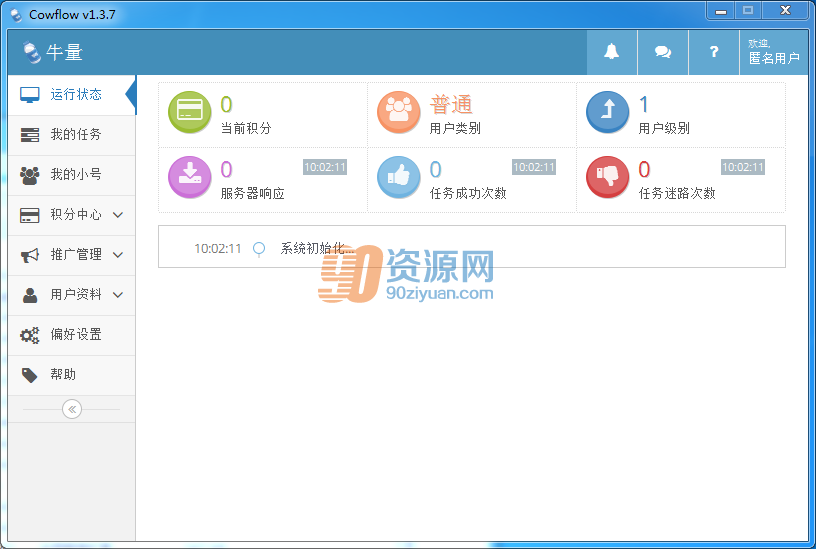Screen dimensions: 816x549
Task: Click the 牛量 logo icon in header
Action: [x=32, y=53]
